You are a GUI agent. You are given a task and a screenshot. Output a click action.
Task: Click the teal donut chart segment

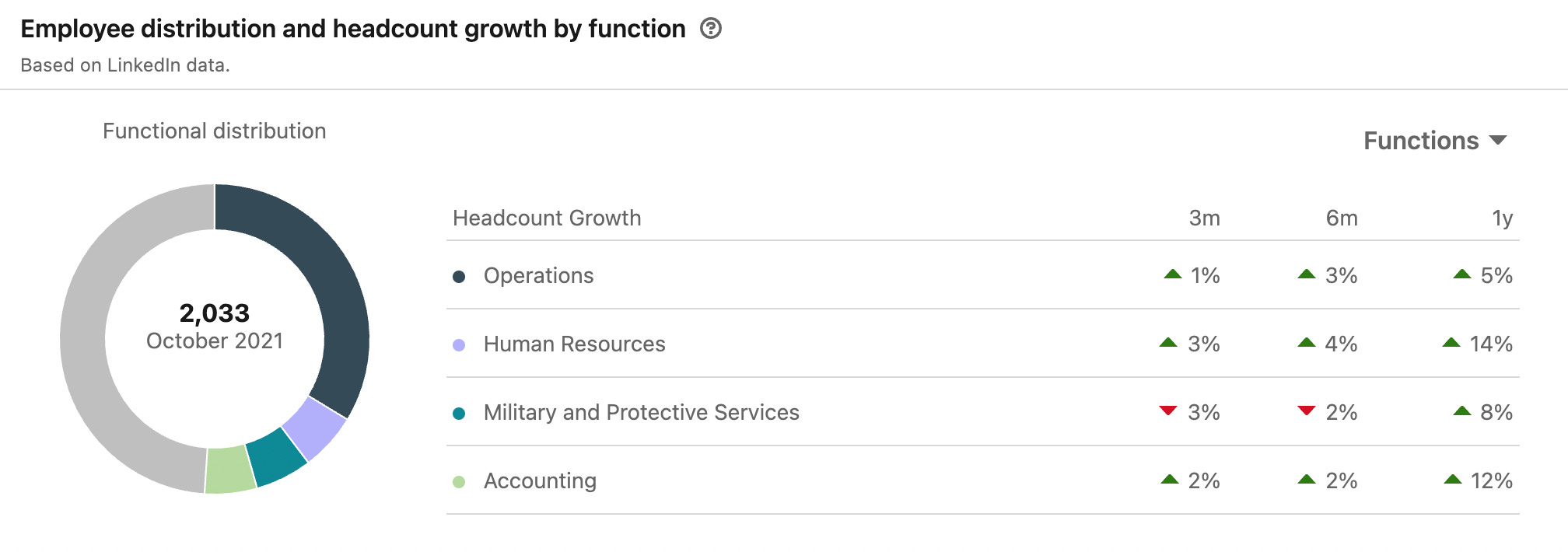pyautogui.click(x=276, y=459)
